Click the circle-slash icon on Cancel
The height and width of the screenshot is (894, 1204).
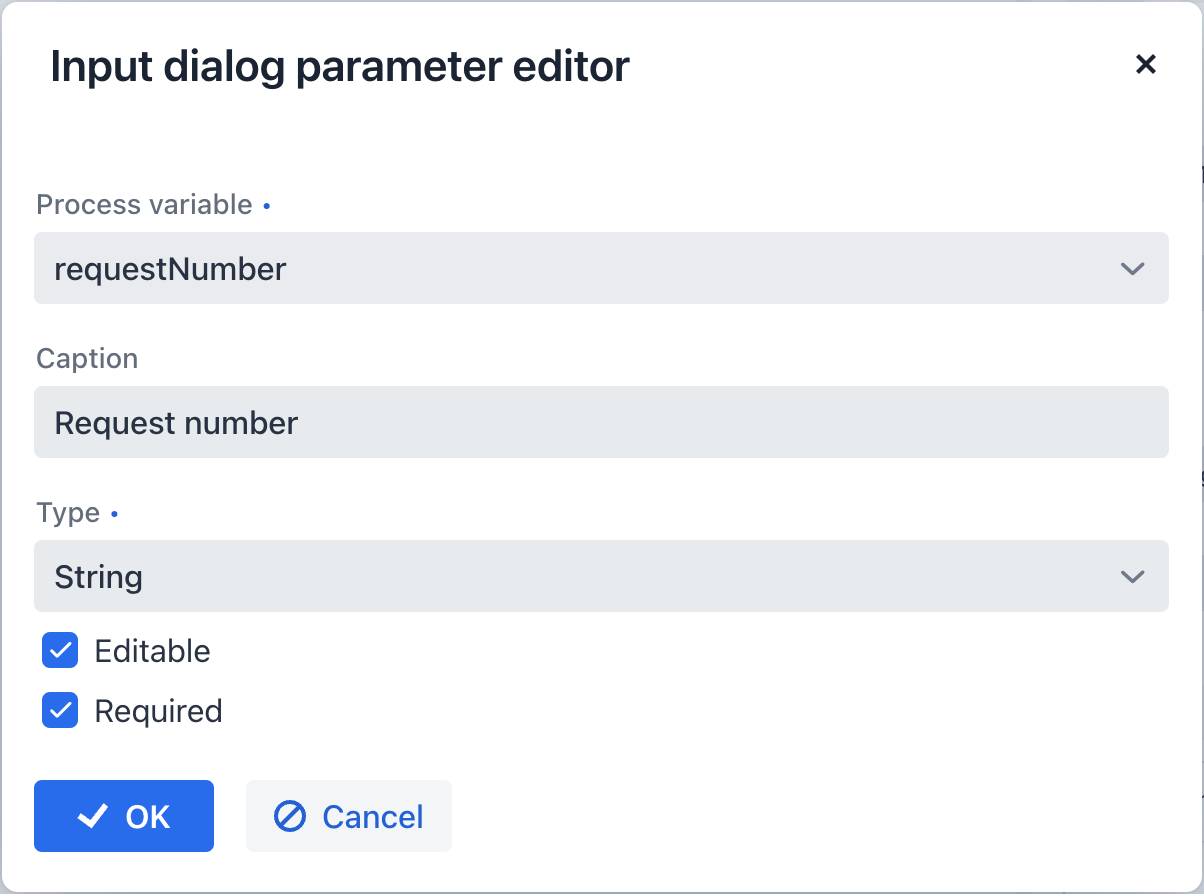pos(290,817)
